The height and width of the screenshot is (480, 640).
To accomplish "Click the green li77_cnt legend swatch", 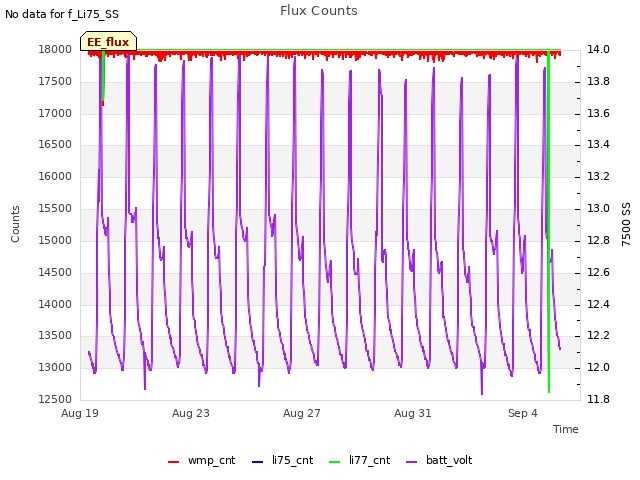I will [335, 462].
